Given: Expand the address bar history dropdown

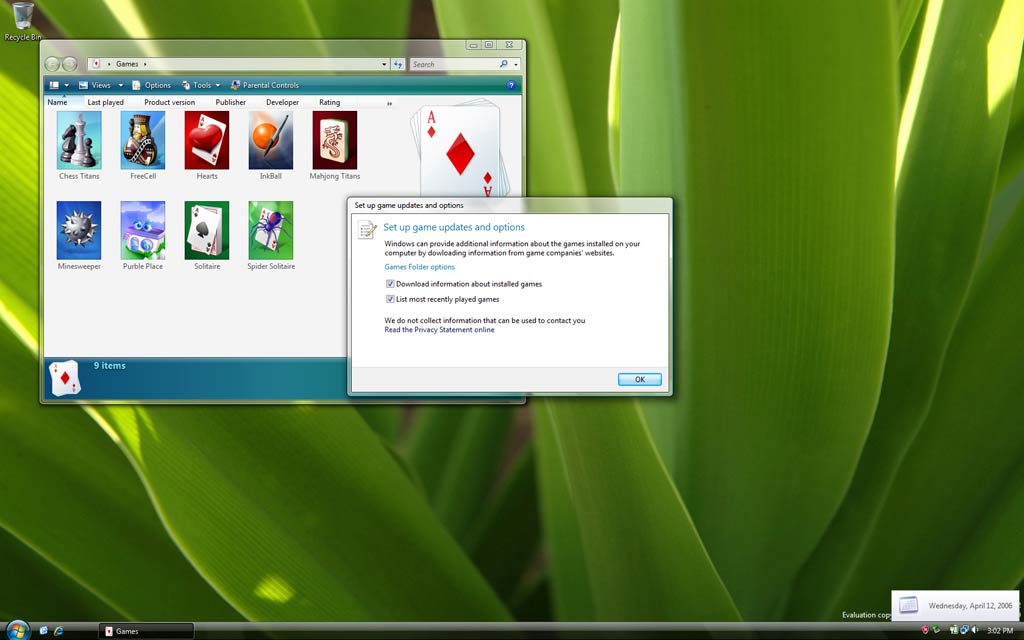Looking at the screenshot, I should [384, 64].
